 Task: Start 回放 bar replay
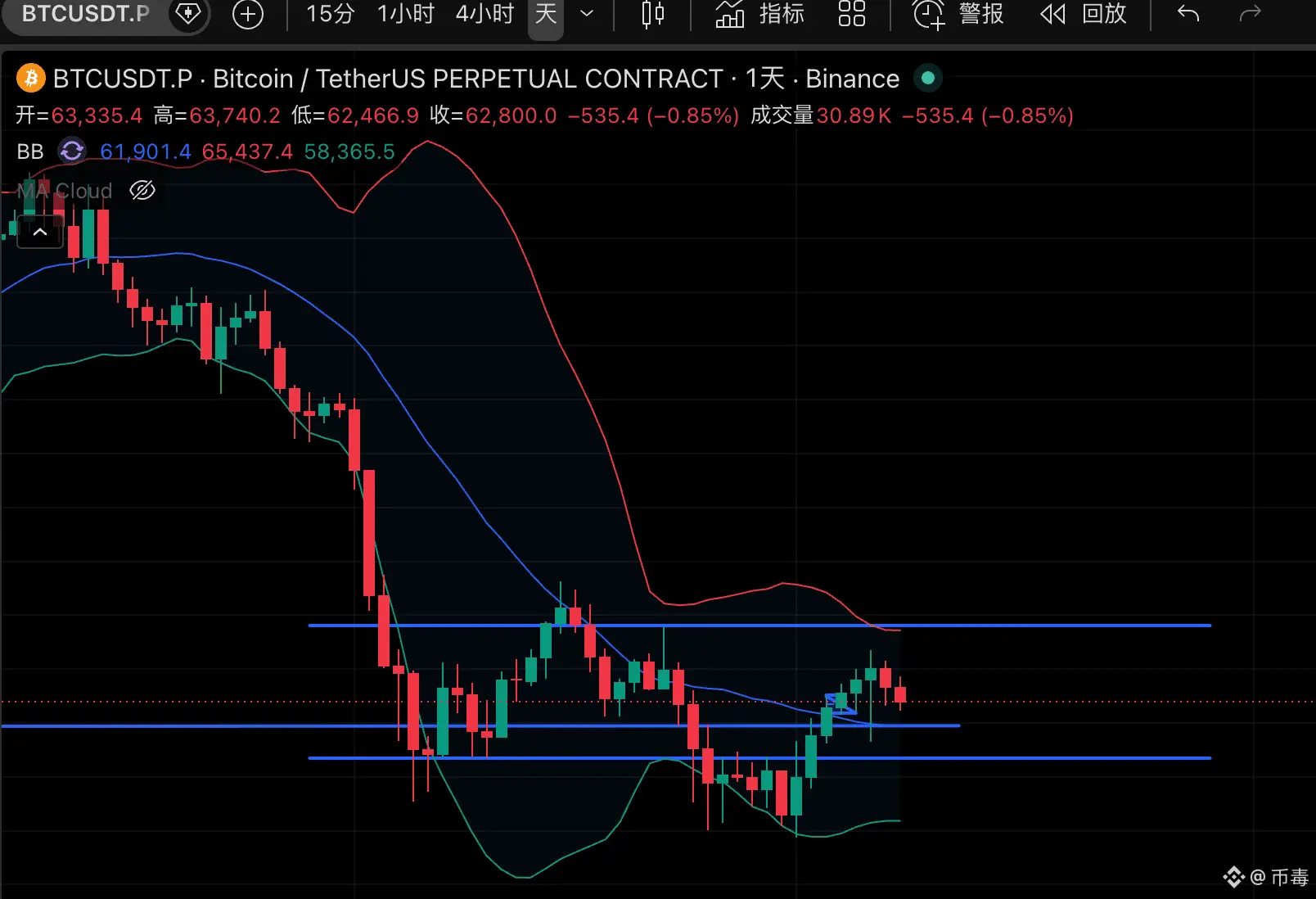pyautogui.click(x=1084, y=14)
